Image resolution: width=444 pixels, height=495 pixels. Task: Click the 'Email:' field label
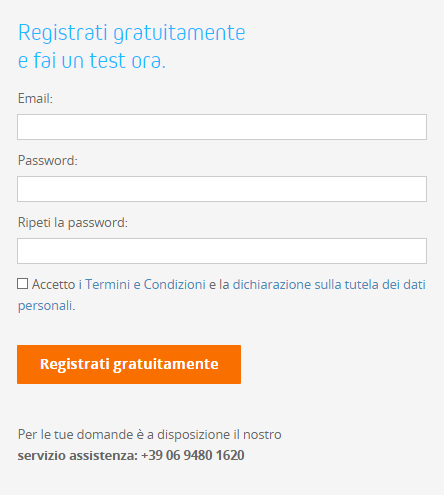click(35, 99)
